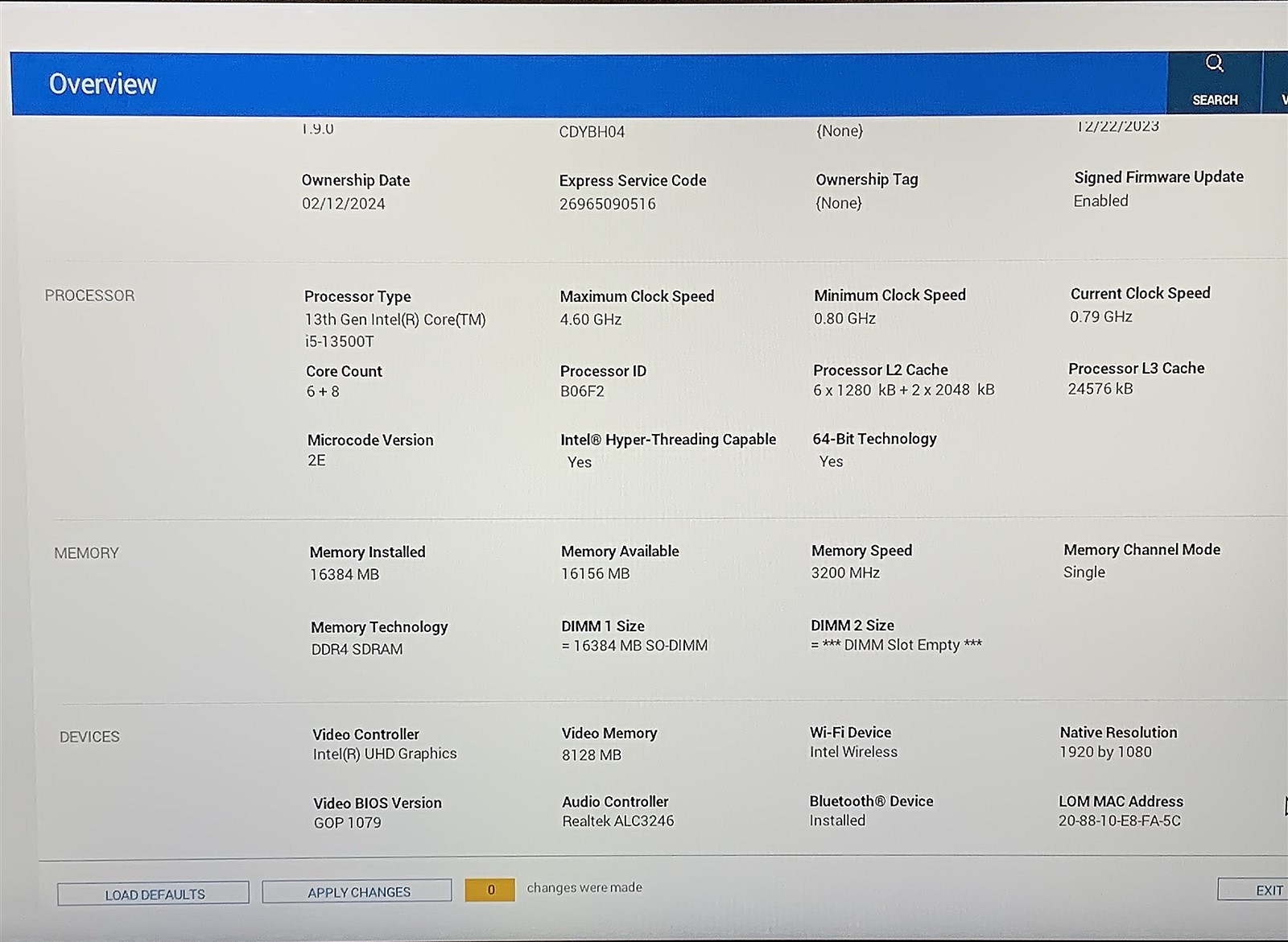This screenshot has width=1288, height=942.
Task: Click the Intel Hyper-Threading Capable Yes value
Action: coord(579,462)
